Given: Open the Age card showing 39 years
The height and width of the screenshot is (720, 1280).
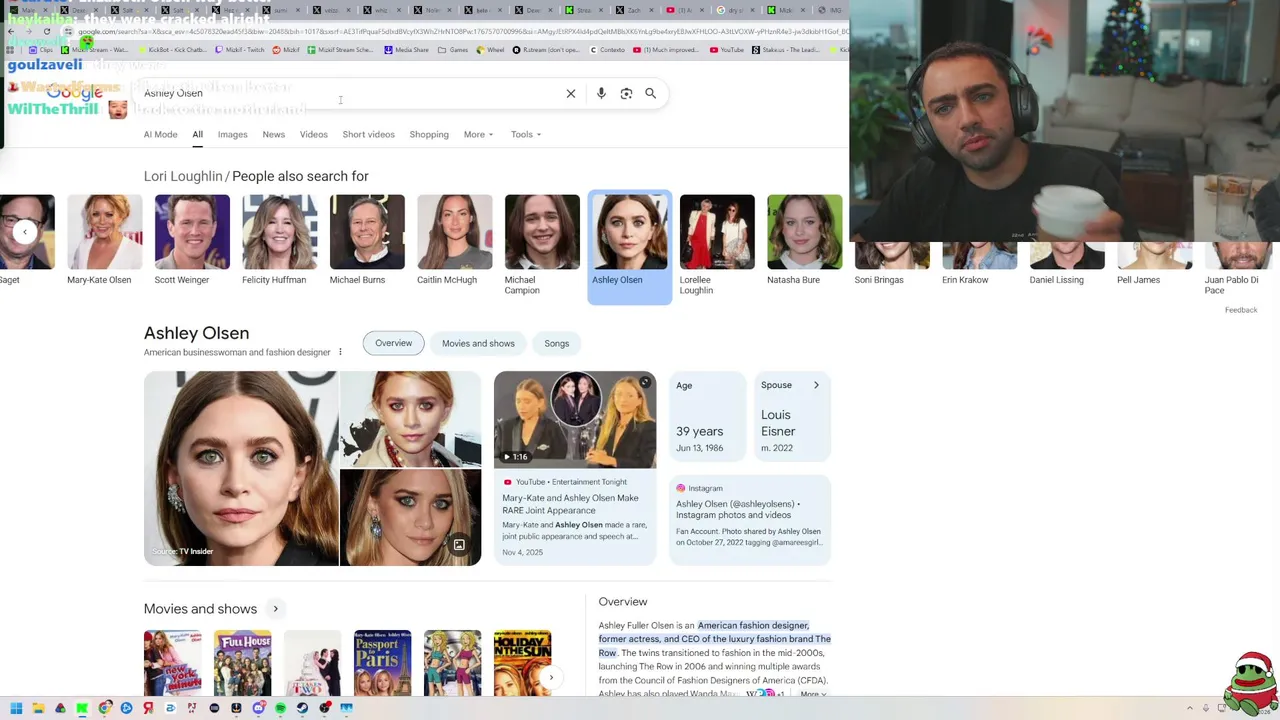Looking at the screenshot, I should [x=707, y=417].
